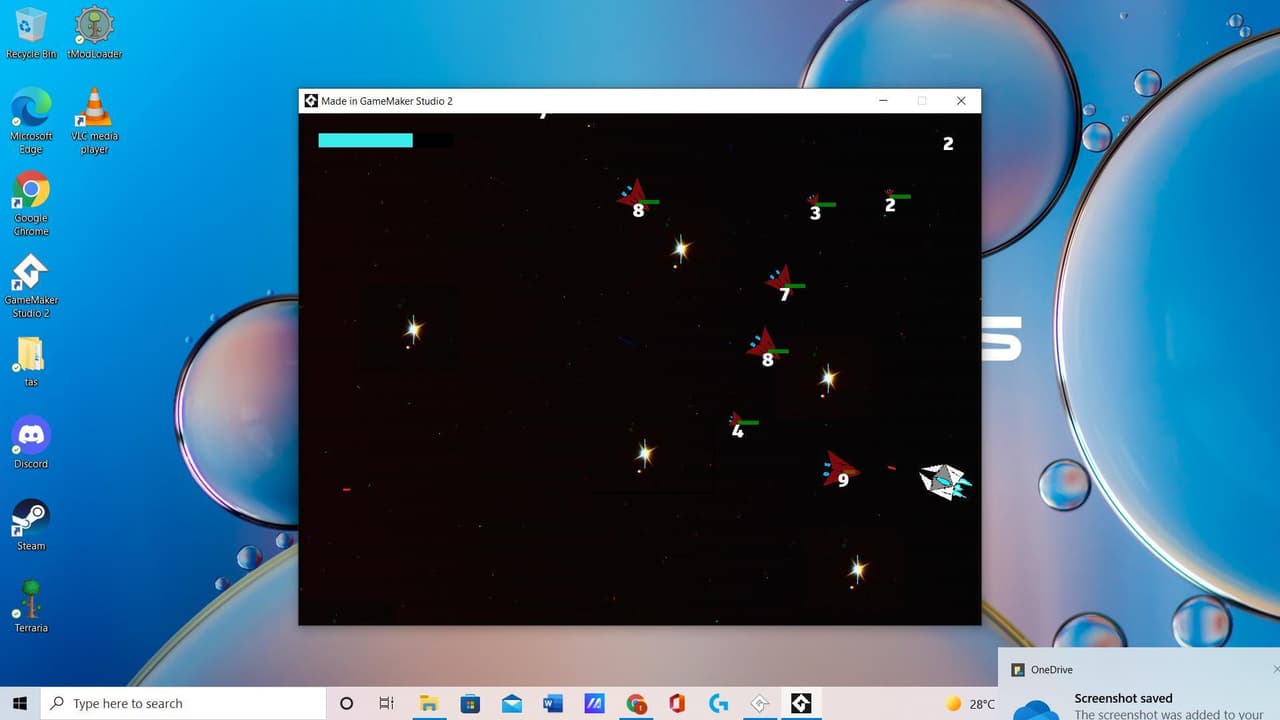Minimize the GameMaker game window

click(x=884, y=101)
